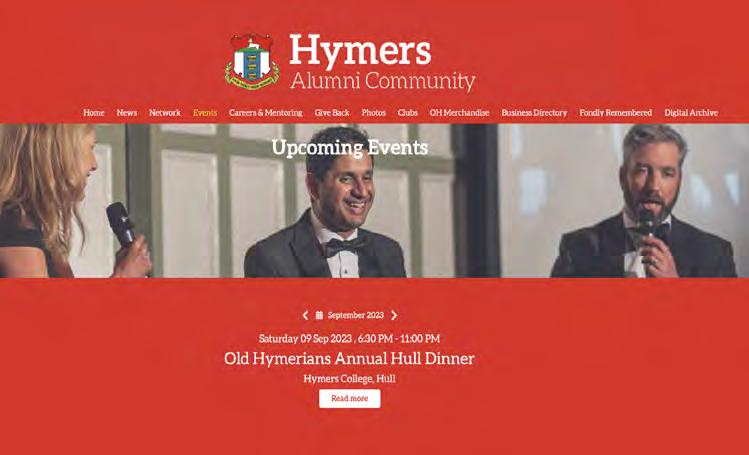View the Fondly Remembered page
This screenshot has width=749, height=455.
[x=616, y=113]
